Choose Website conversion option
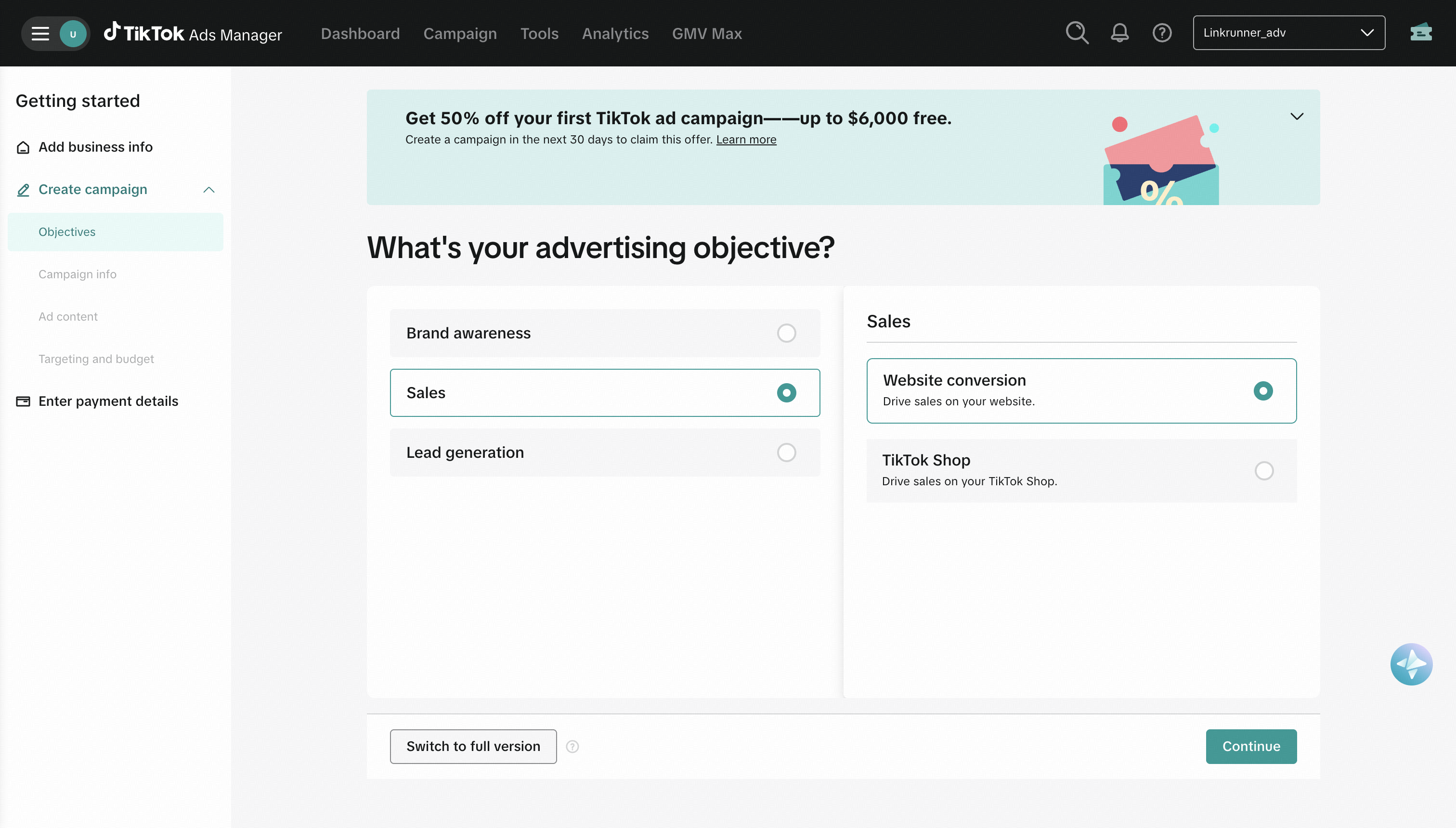 (x=1081, y=391)
